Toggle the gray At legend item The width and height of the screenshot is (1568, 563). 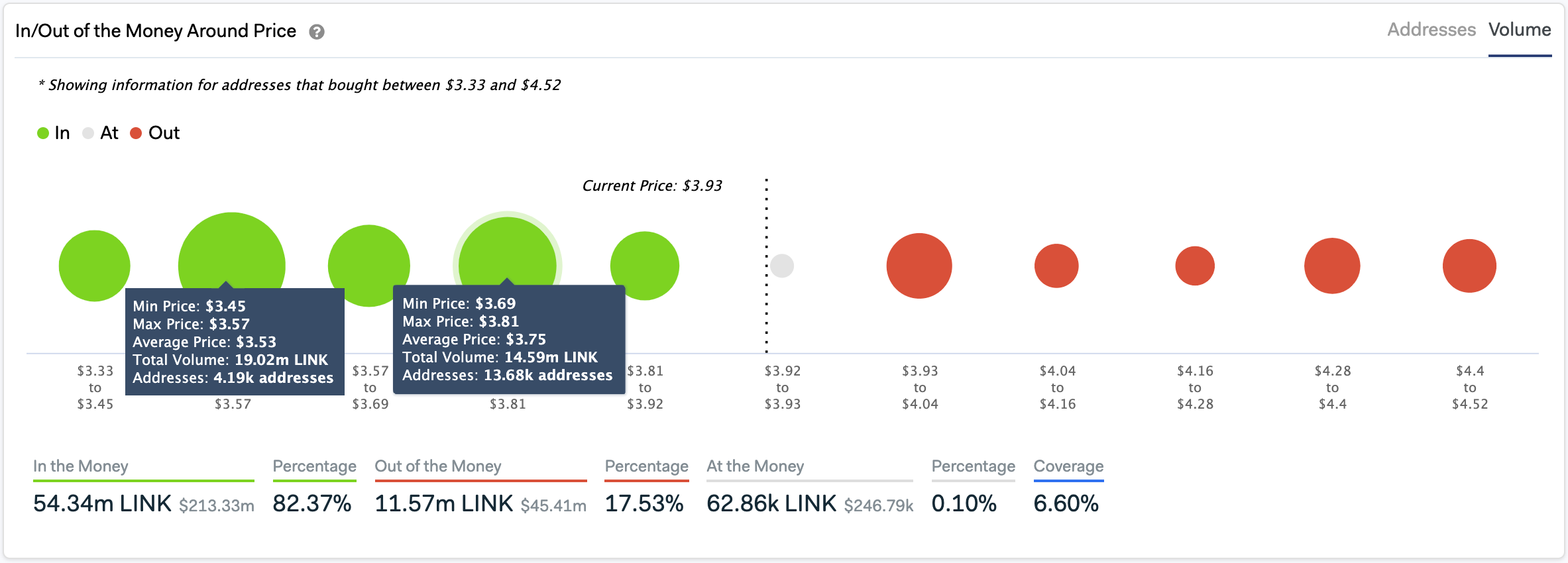[x=101, y=133]
